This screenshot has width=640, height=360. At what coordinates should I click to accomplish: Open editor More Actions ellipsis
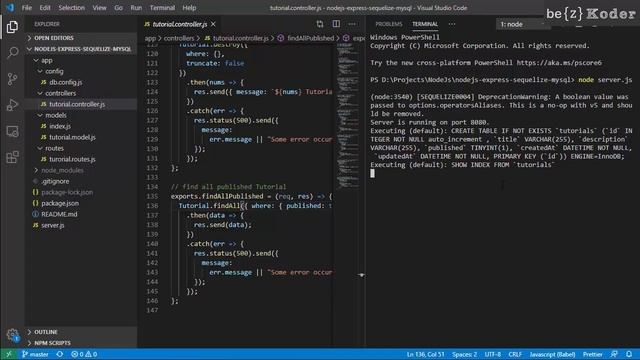[x=352, y=24]
